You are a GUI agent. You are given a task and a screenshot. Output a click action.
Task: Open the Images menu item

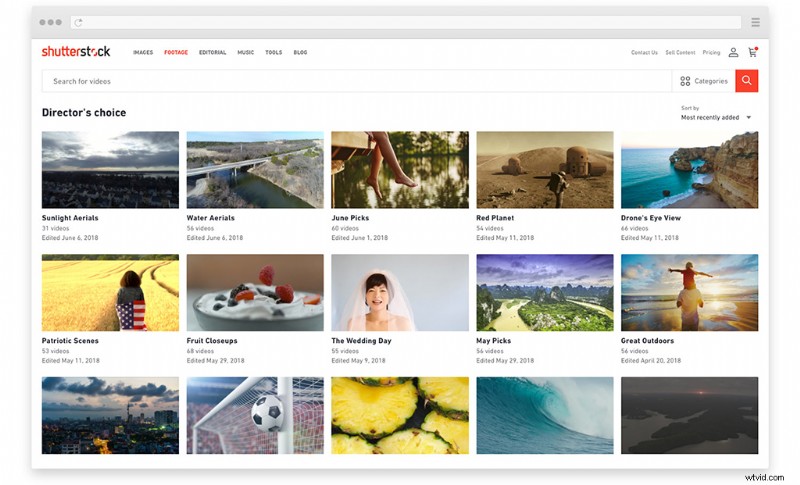pos(143,53)
